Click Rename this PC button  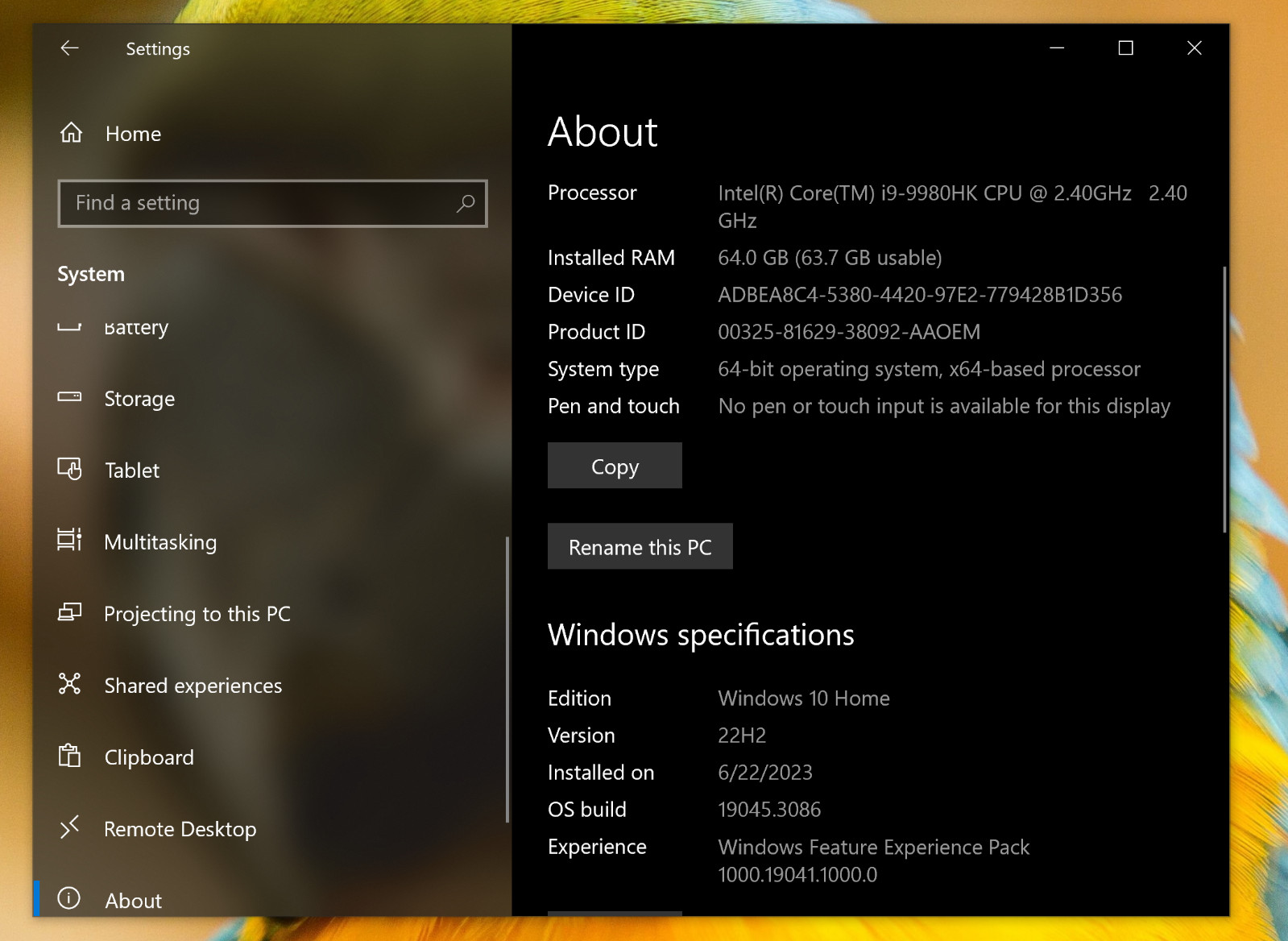coord(640,546)
